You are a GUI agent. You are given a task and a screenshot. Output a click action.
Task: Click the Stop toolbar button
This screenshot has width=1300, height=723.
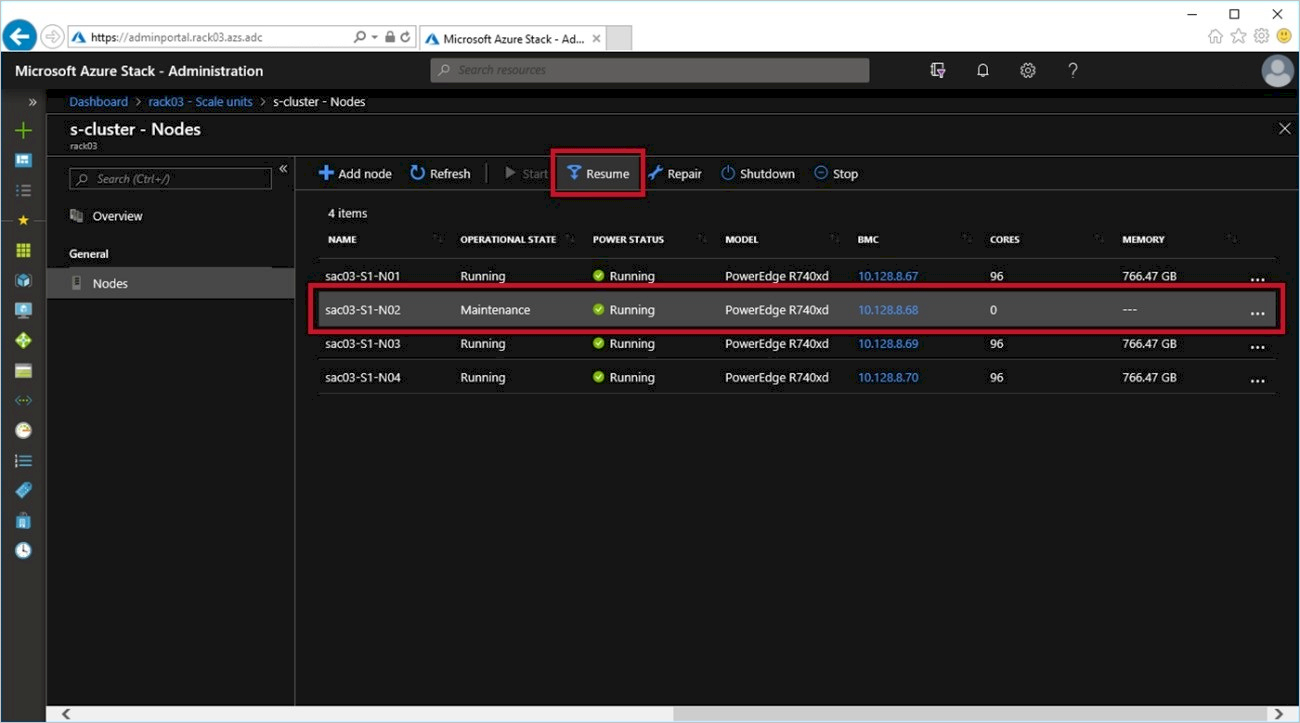click(836, 173)
